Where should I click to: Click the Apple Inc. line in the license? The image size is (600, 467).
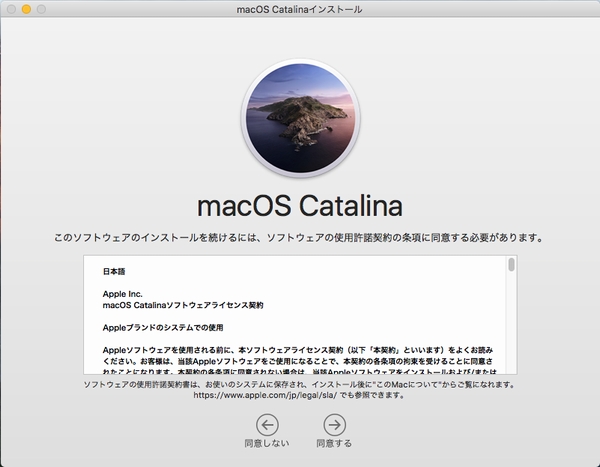tap(122, 294)
